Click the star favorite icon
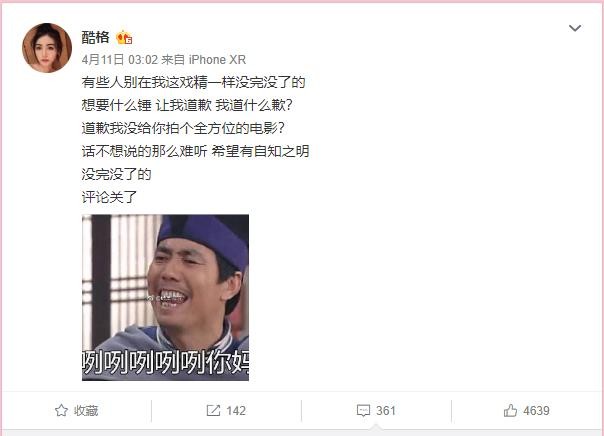The image size is (604, 436). pyautogui.click(x=61, y=411)
